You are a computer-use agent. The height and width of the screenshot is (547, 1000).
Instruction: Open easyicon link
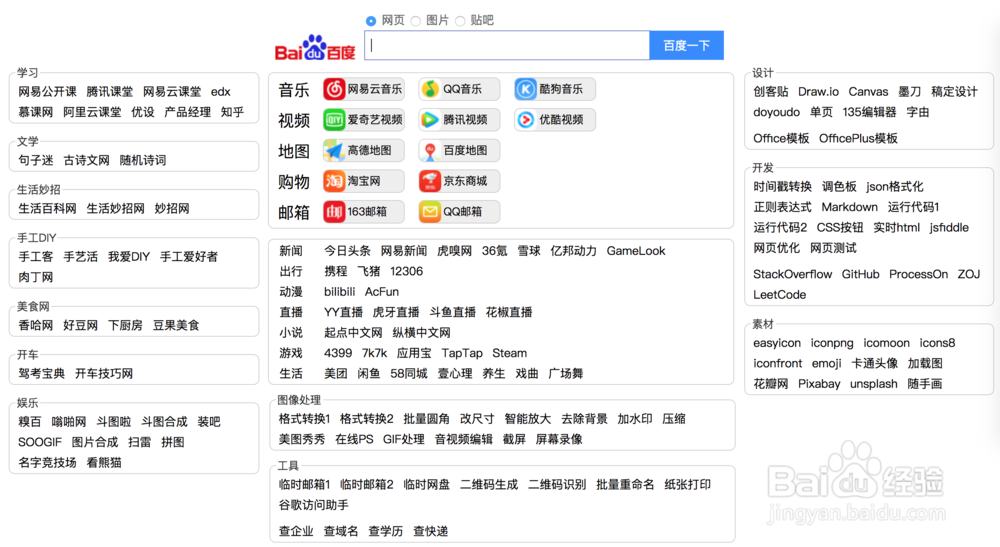pyautogui.click(x=777, y=343)
